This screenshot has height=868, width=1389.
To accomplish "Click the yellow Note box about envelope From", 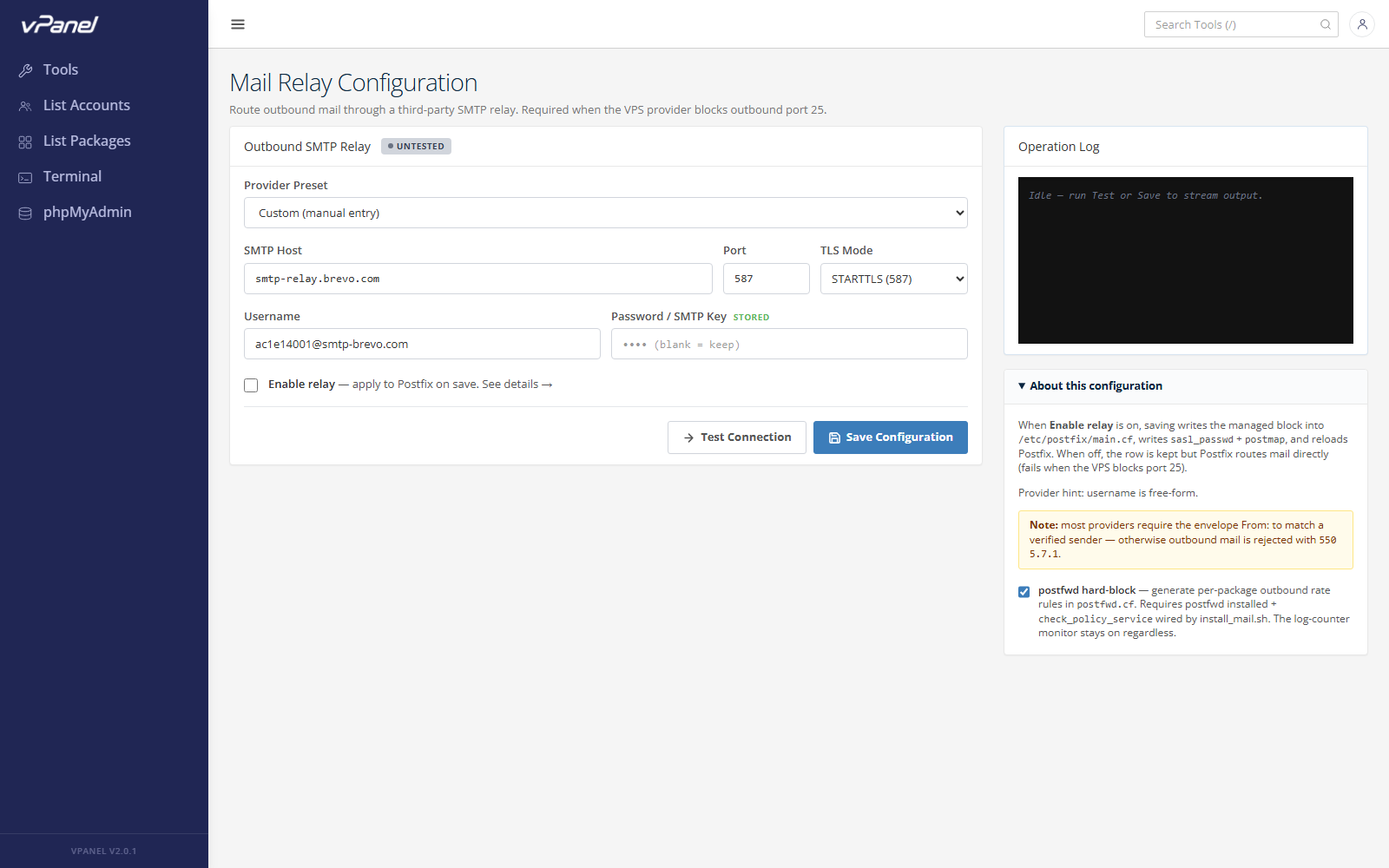I will click(x=1186, y=540).
